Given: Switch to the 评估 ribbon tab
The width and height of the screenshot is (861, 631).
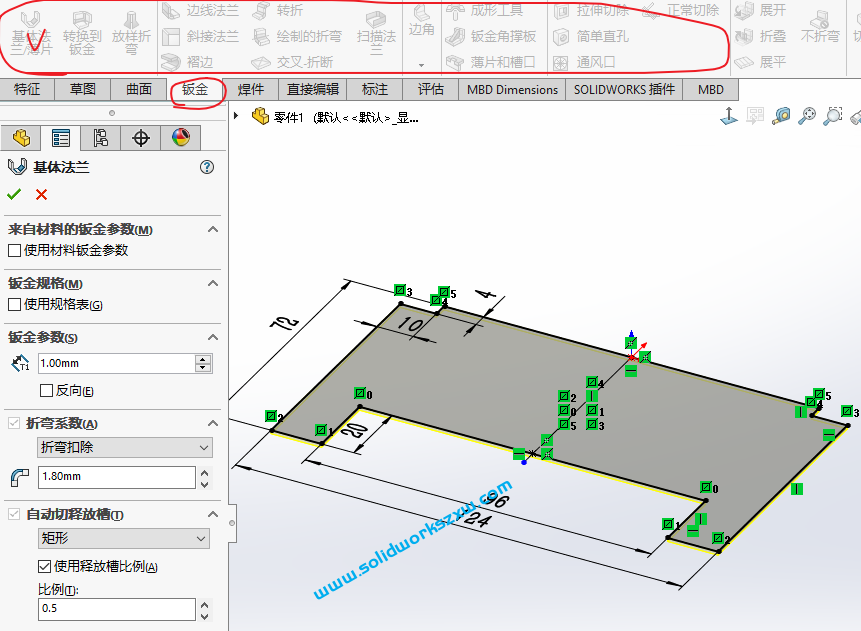Looking at the screenshot, I should (x=430, y=89).
